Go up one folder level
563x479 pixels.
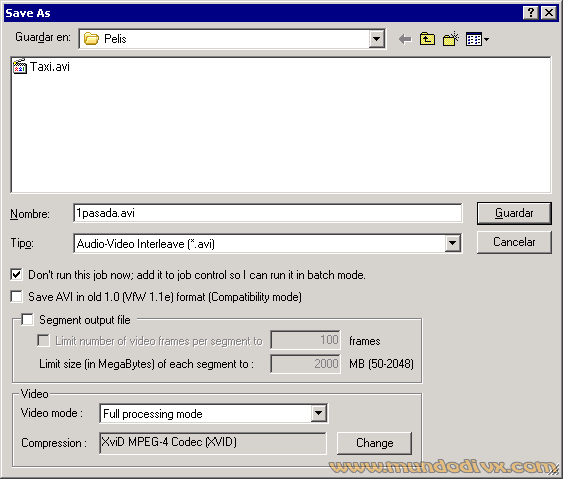427,39
